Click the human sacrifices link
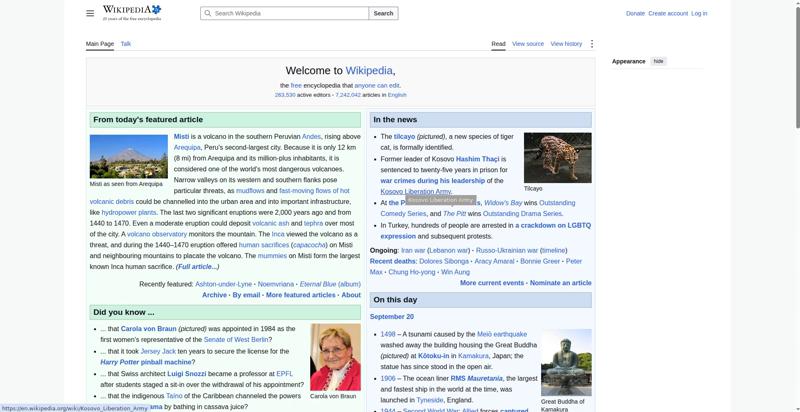 pos(264,245)
